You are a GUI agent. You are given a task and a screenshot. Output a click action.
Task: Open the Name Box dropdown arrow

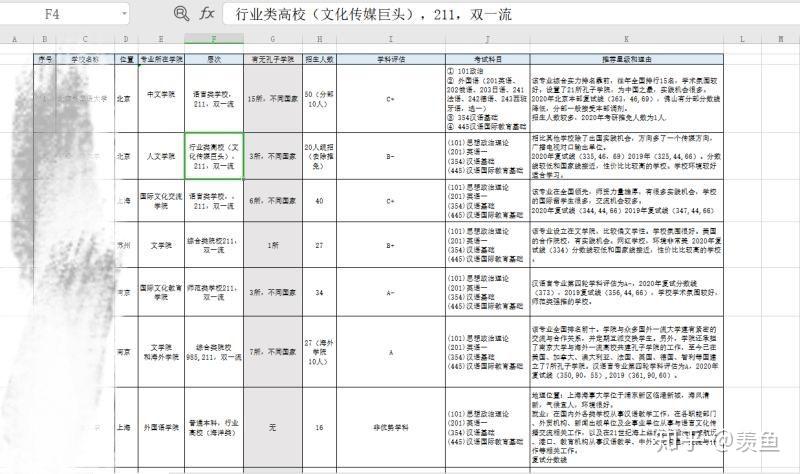(124, 14)
